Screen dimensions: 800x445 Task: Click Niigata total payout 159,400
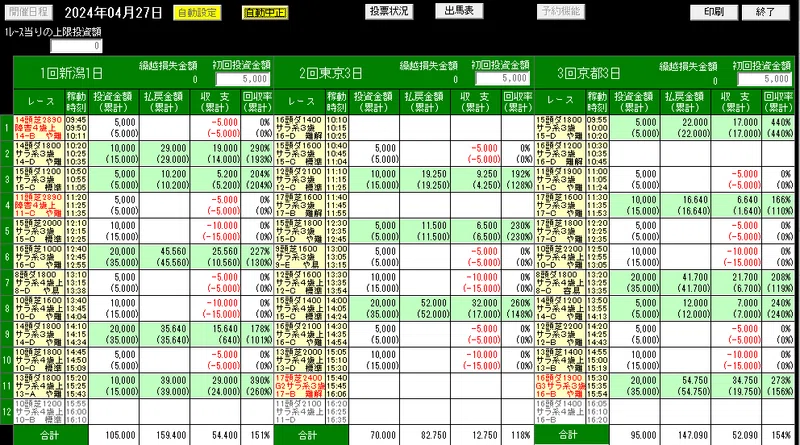click(164, 435)
